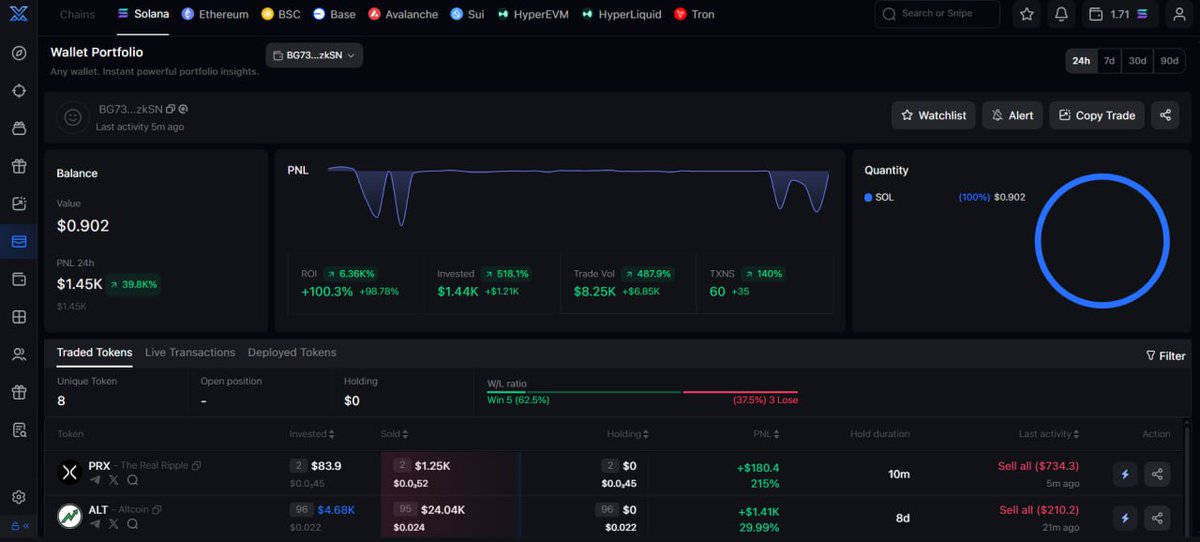Select the 24h time range
This screenshot has height=542, width=1200.
click(x=1081, y=61)
